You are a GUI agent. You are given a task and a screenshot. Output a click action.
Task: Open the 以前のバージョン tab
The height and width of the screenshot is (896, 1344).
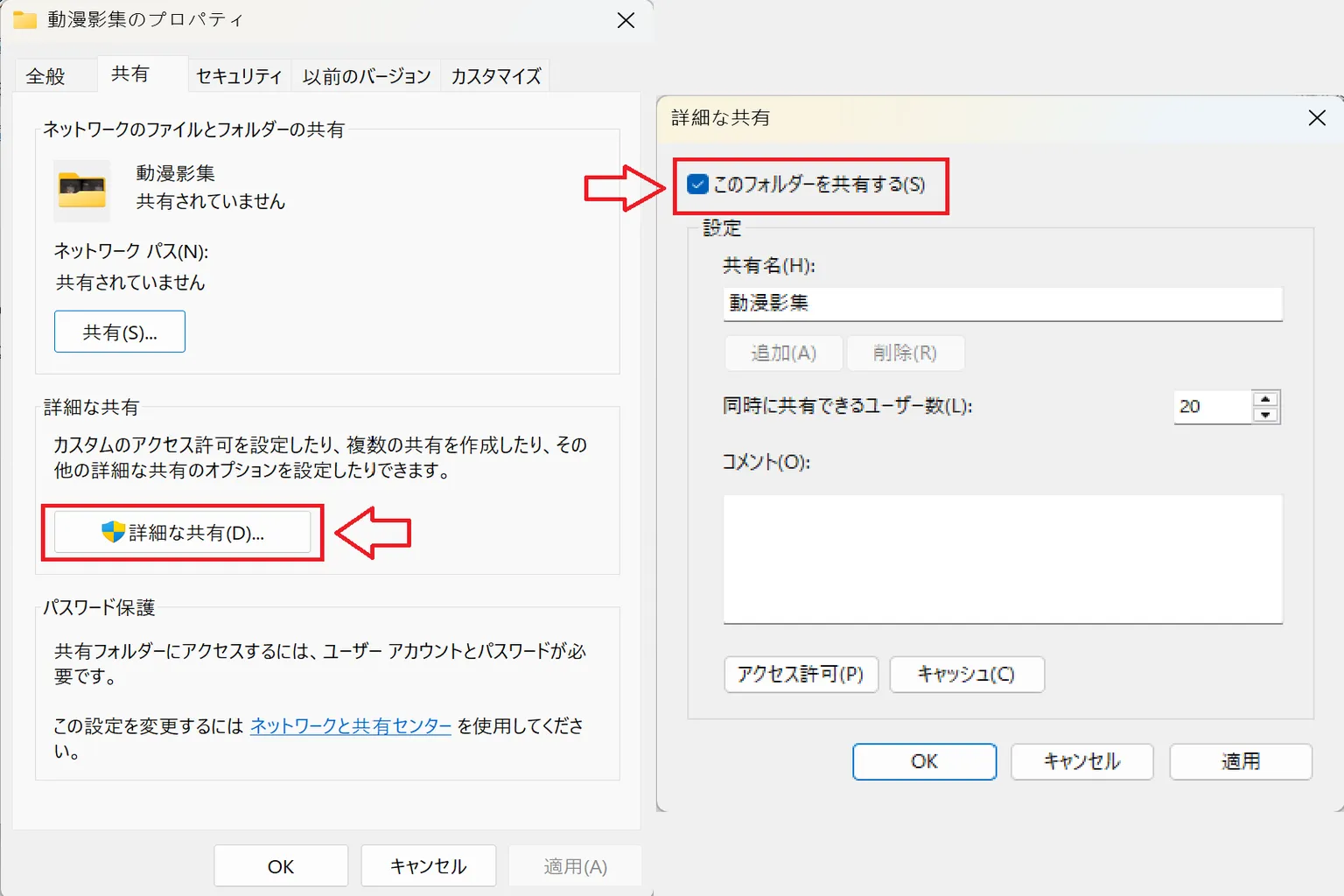pos(367,76)
